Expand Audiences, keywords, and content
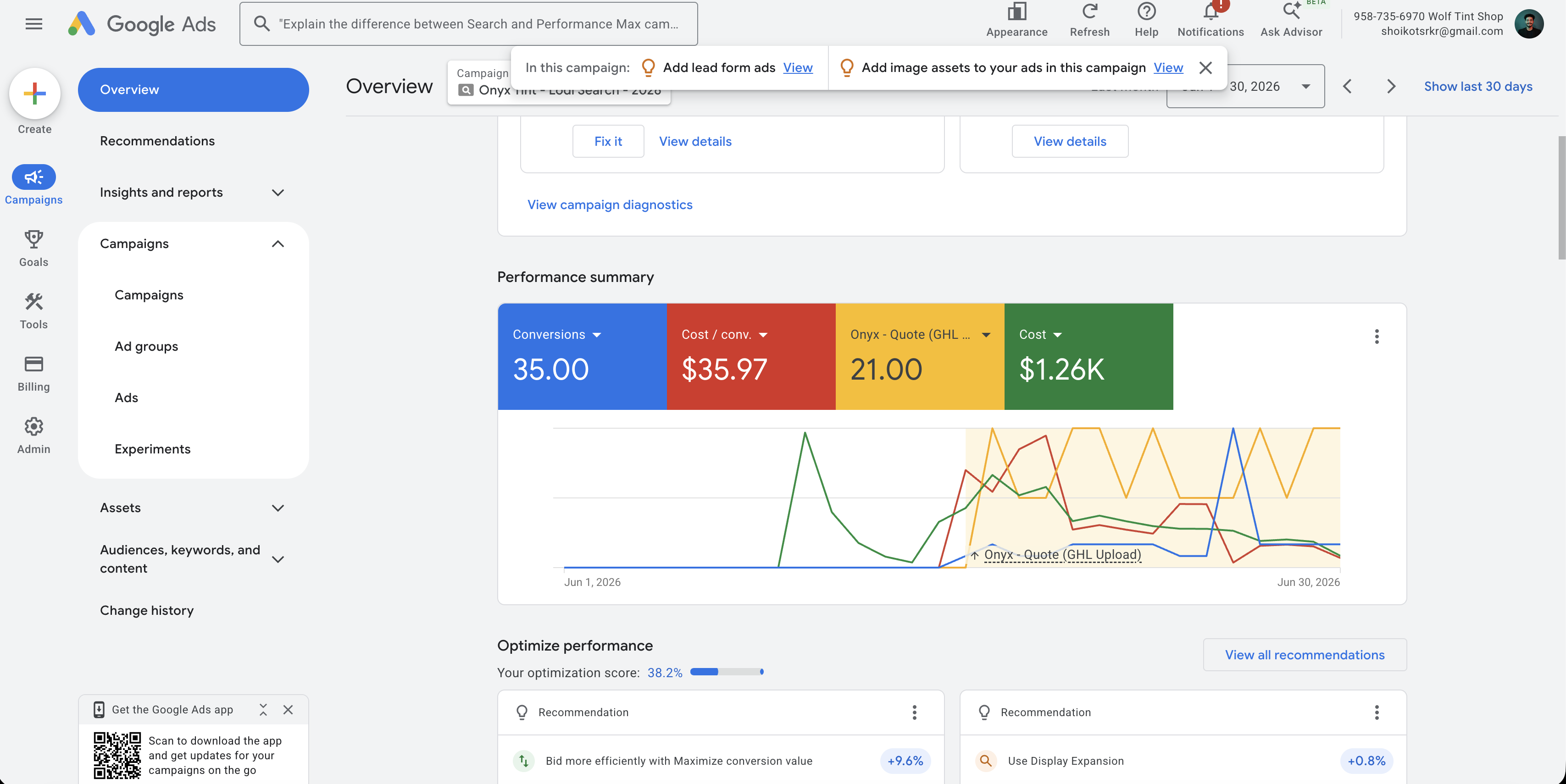This screenshot has height=784, width=1566. click(278, 559)
